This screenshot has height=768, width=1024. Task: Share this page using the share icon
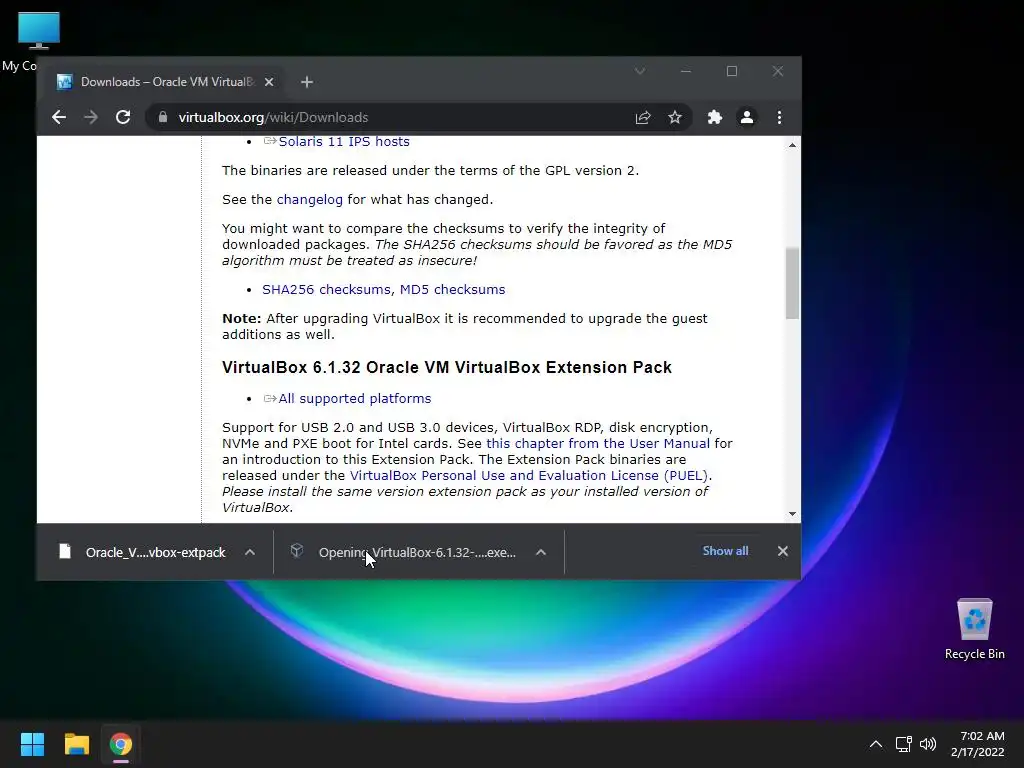coord(643,118)
